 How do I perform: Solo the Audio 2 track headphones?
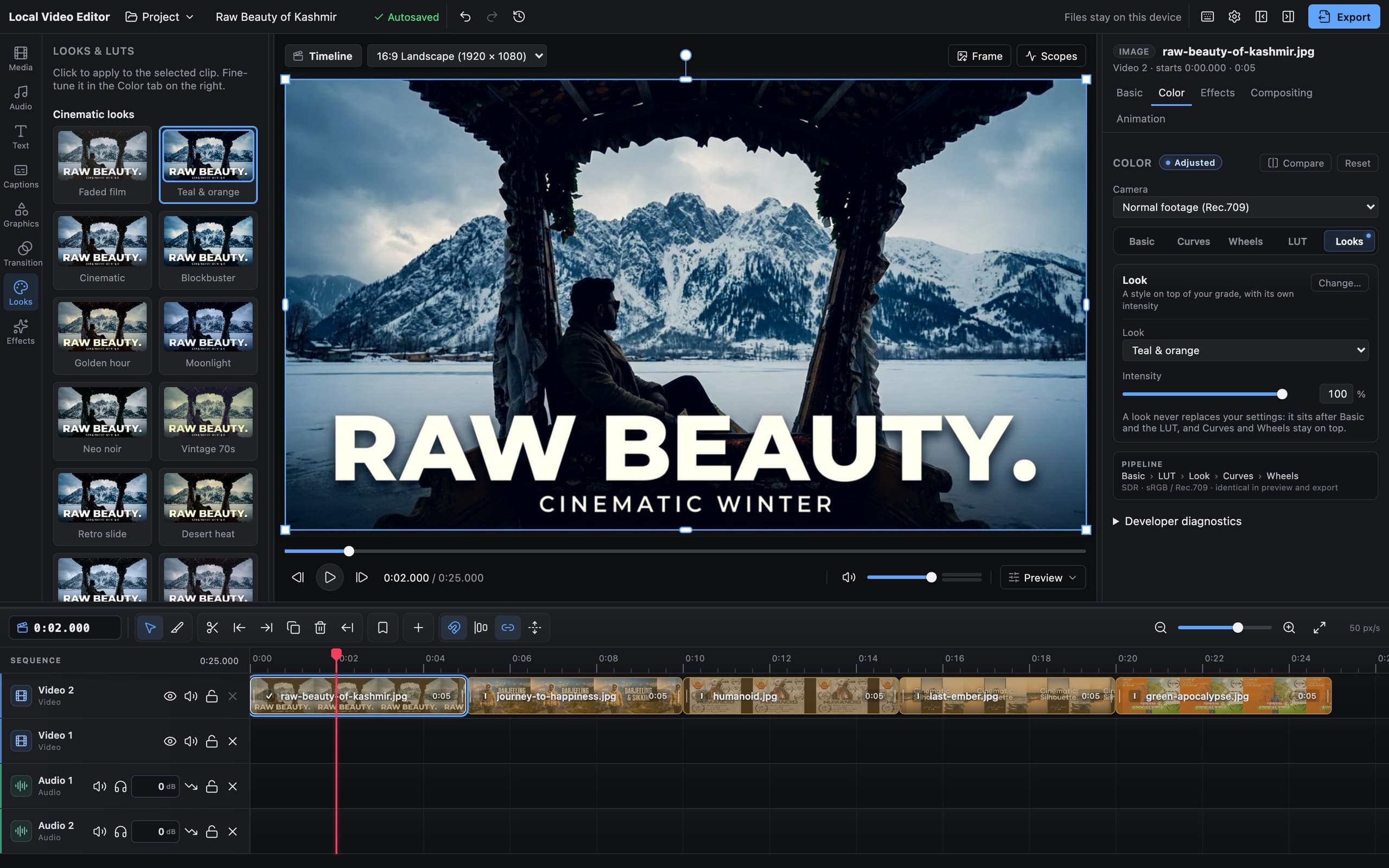tap(120, 831)
